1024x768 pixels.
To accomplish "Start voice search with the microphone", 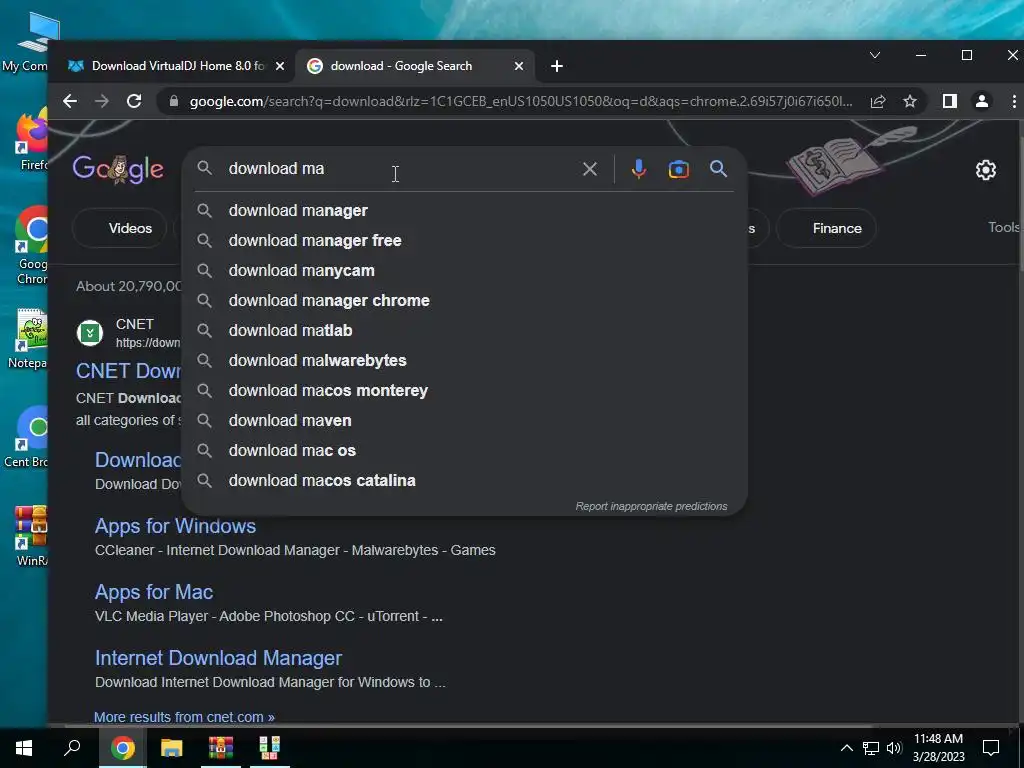I will click(639, 169).
